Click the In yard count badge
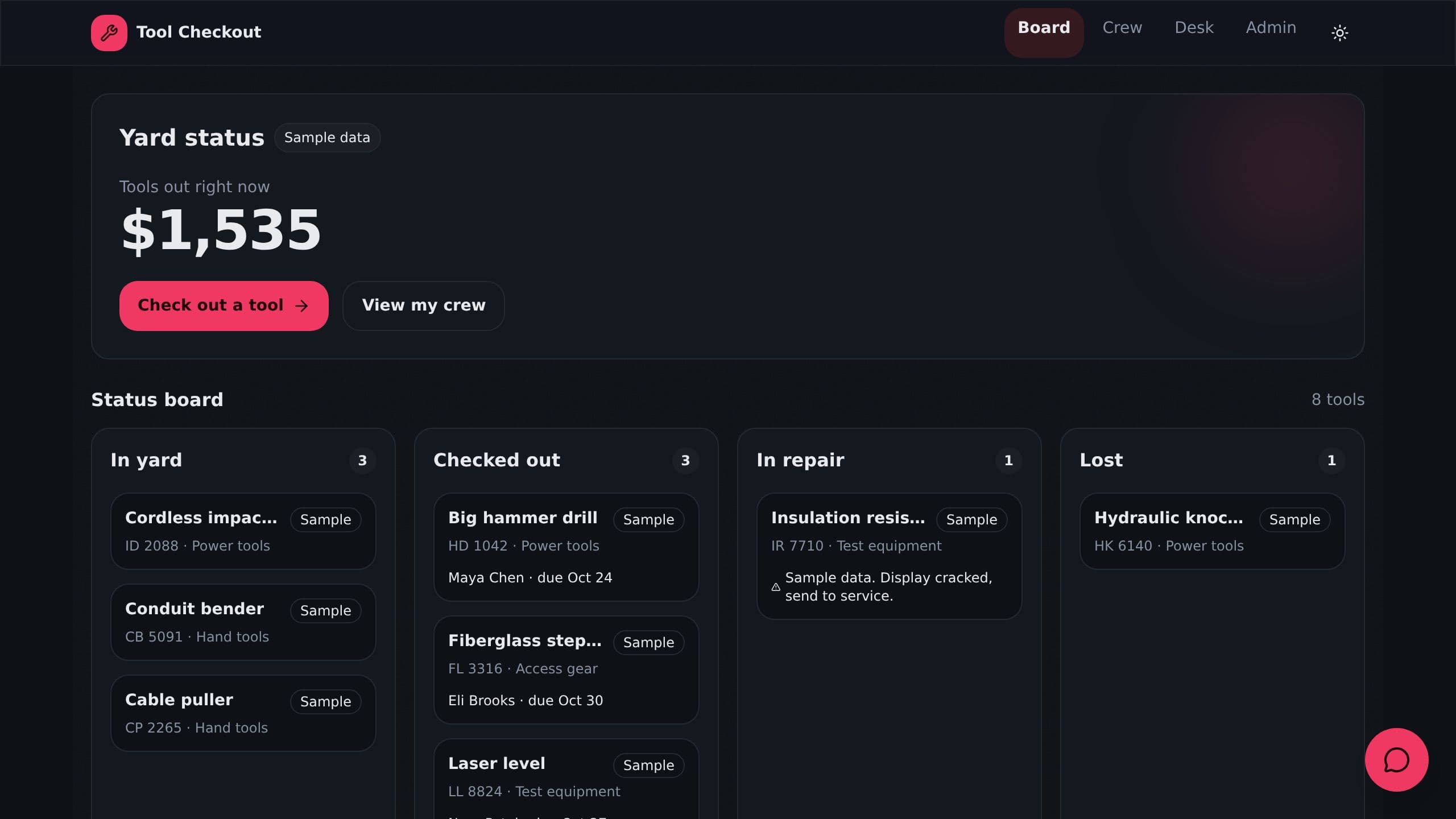The height and width of the screenshot is (819, 1456). (x=362, y=460)
